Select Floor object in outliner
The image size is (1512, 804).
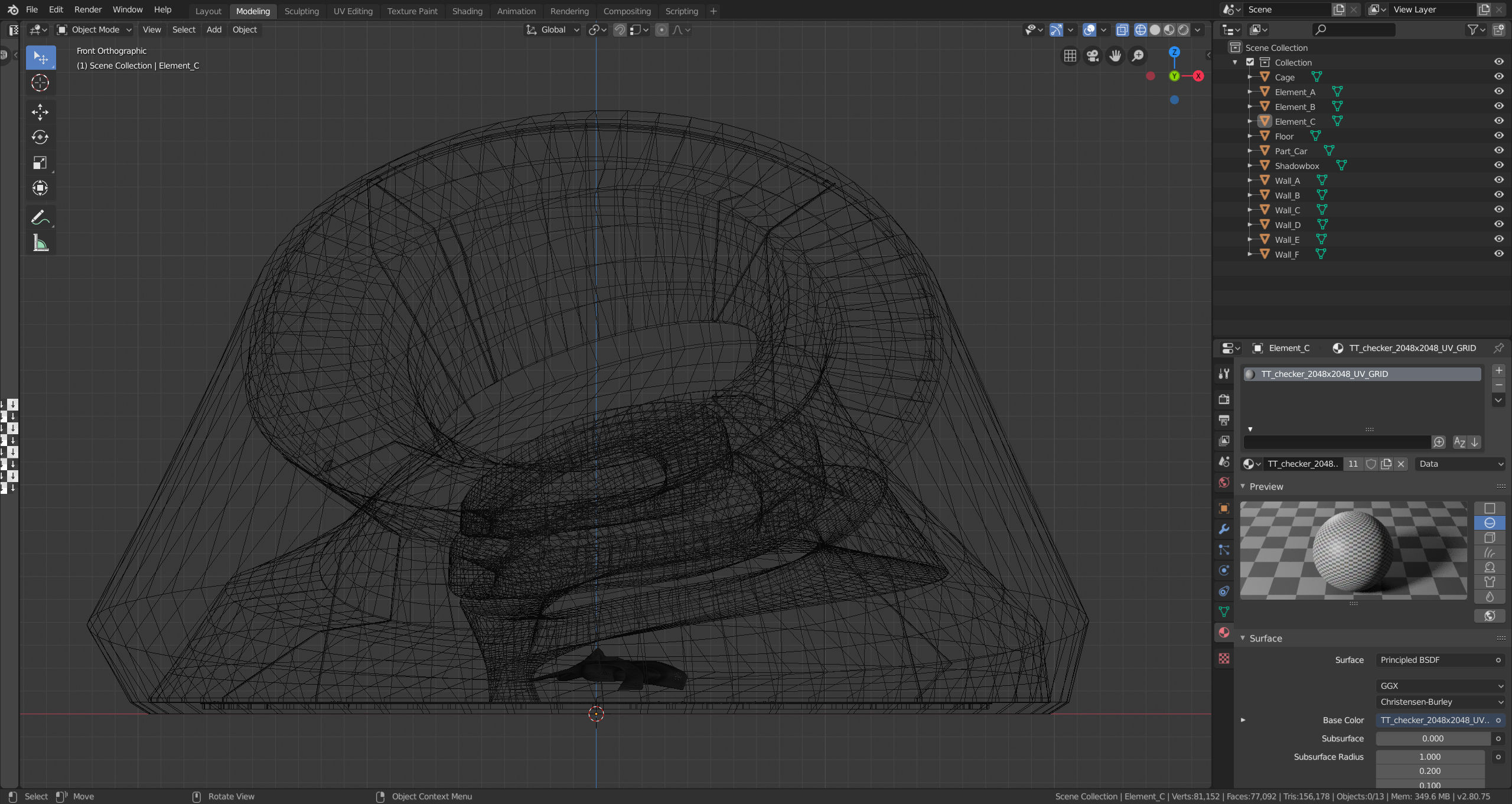click(x=1283, y=136)
